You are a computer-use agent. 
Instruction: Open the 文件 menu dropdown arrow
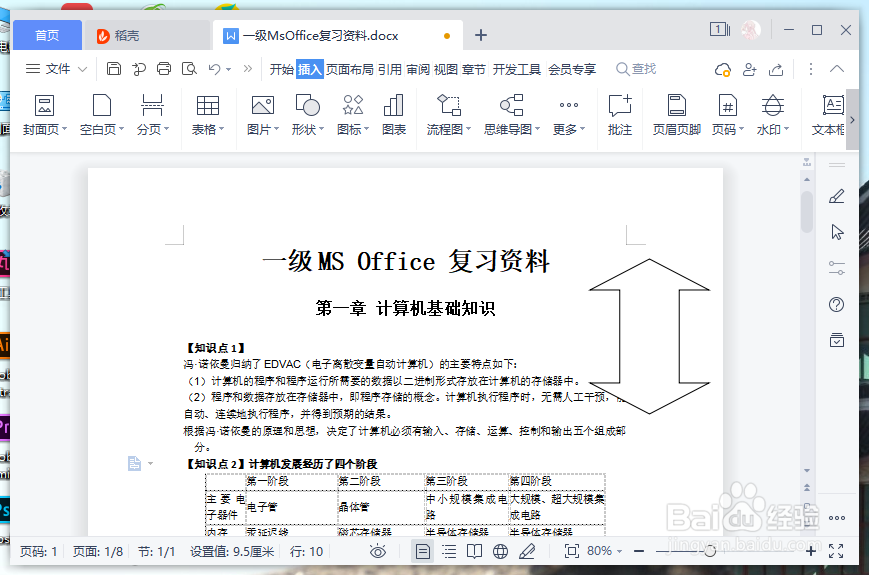click(83, 69)
